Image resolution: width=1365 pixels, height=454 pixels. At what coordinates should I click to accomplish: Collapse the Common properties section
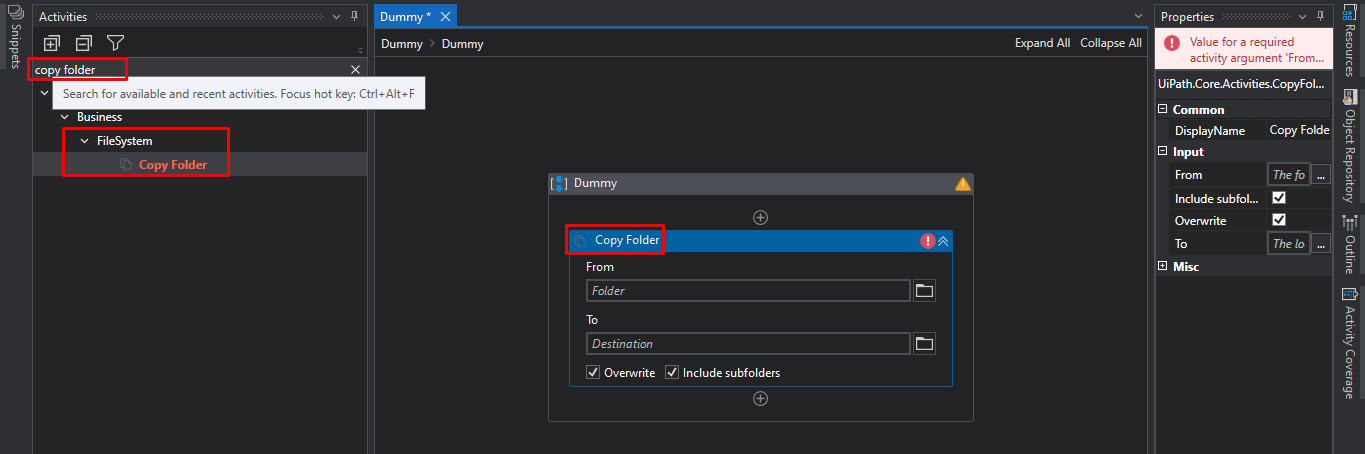click(1163, 110)
